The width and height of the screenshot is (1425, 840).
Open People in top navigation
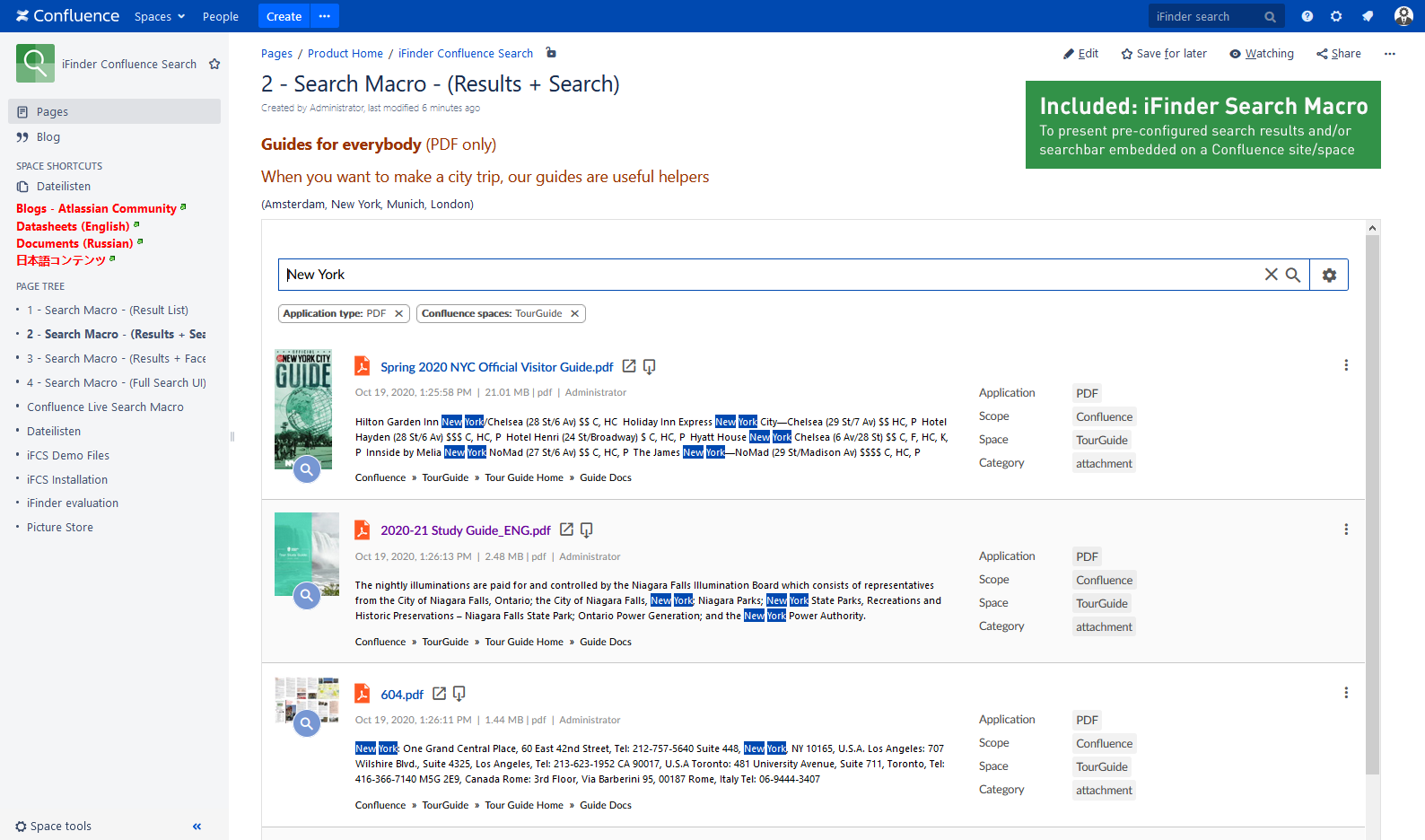pyautogui.click(x=220, y=16)
